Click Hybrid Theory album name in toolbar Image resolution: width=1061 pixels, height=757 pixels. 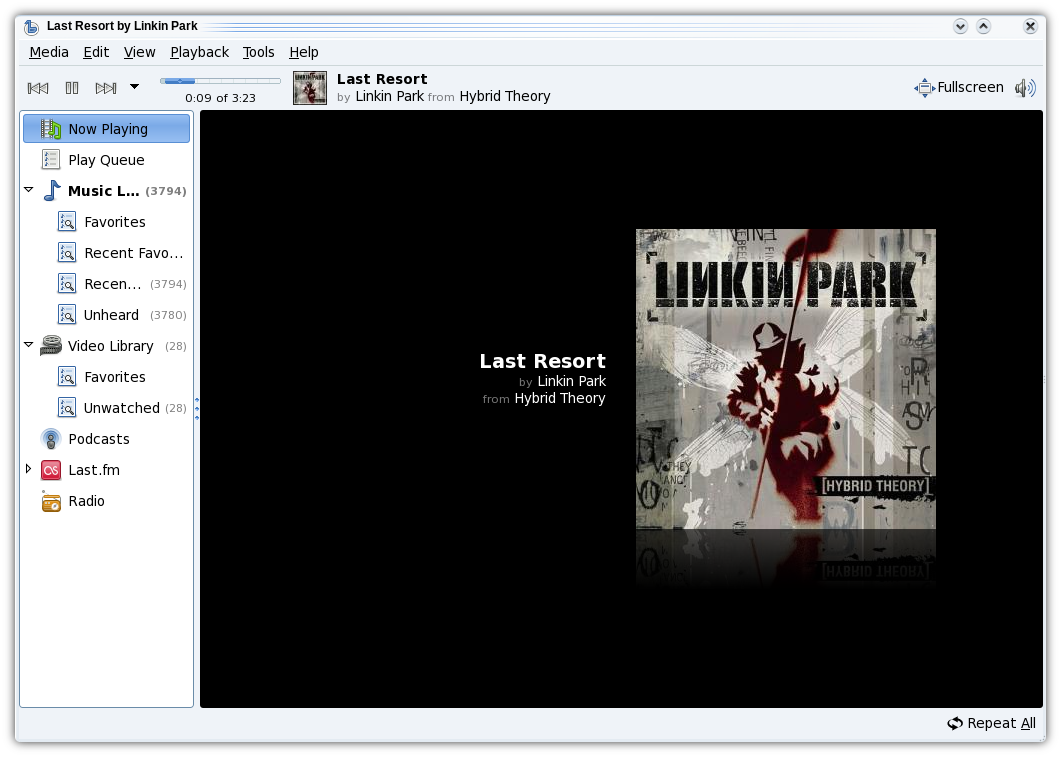pyautogui.click(x=505, y=96)
